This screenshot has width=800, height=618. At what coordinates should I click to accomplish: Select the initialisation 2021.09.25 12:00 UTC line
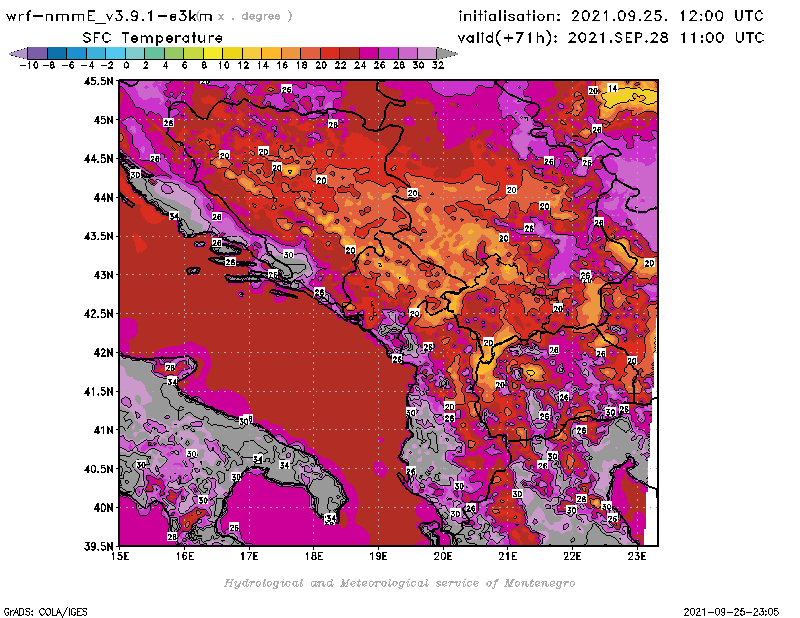(x=611, y=16)
